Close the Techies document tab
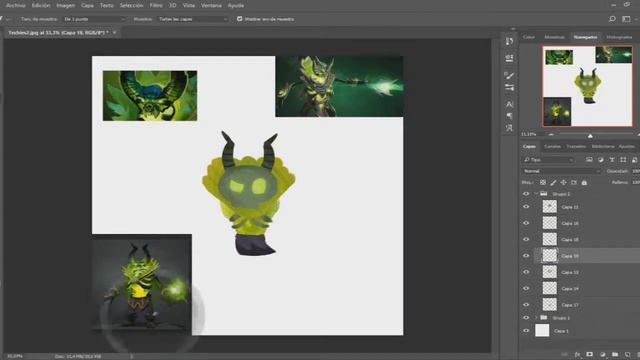The width and height of the screenshot is (640, 360). (x=114, y=32)
